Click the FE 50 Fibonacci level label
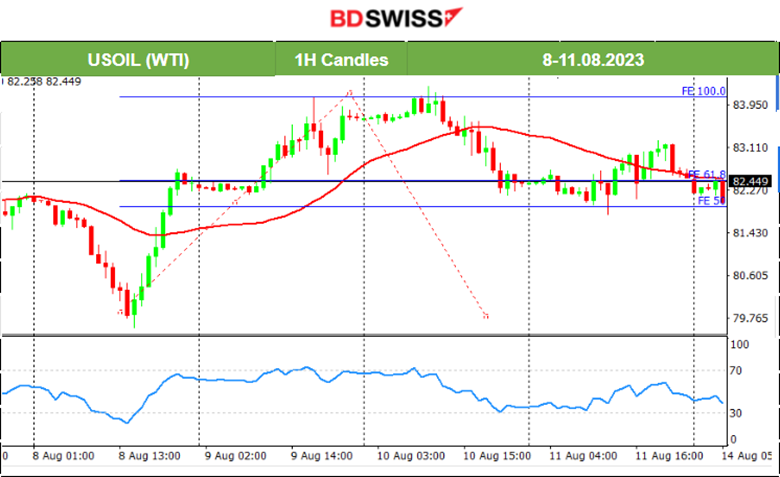This screenshot has width=780, height=477. [711, 200]
